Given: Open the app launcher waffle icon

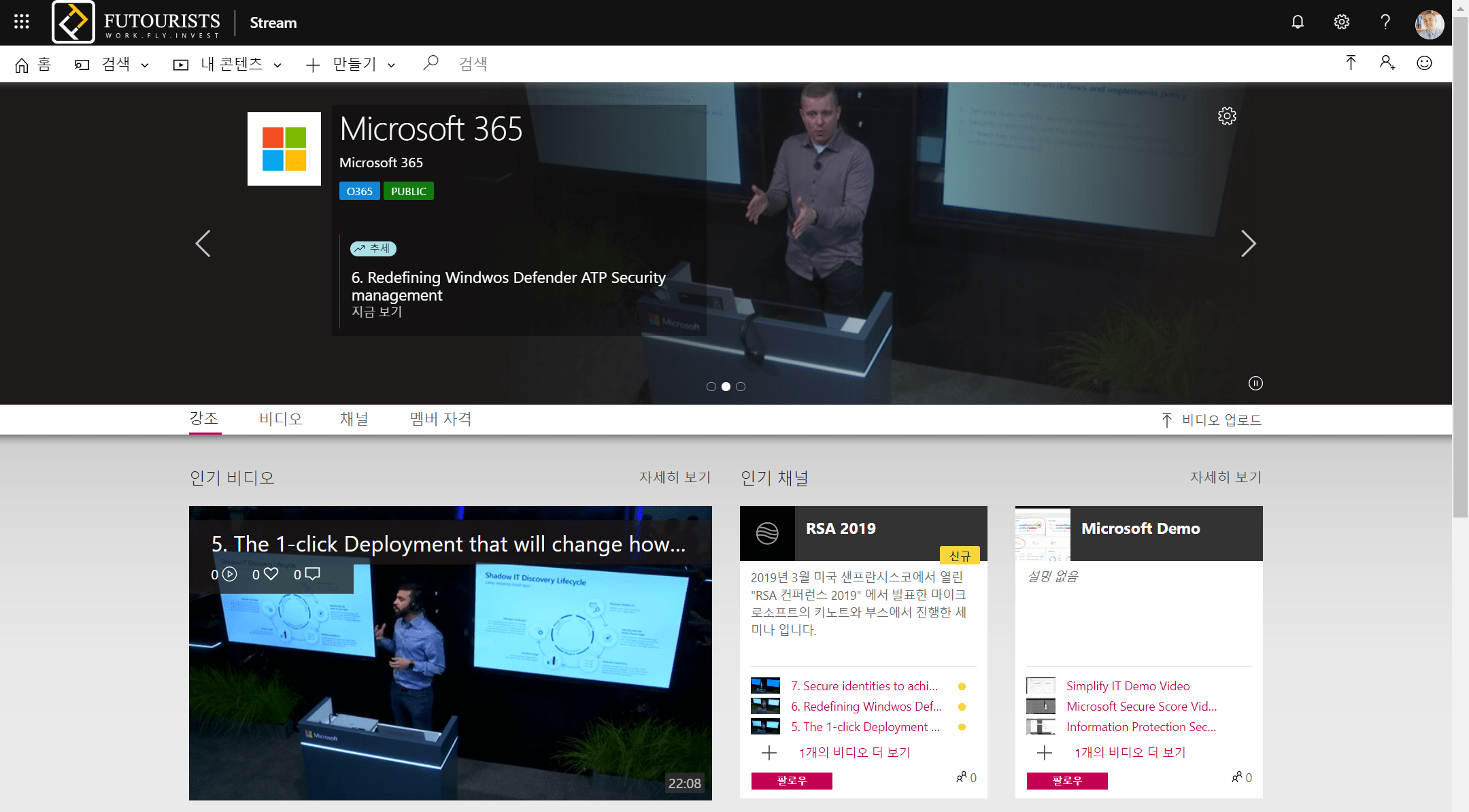Looking at the screenshot, I should 22,22.
